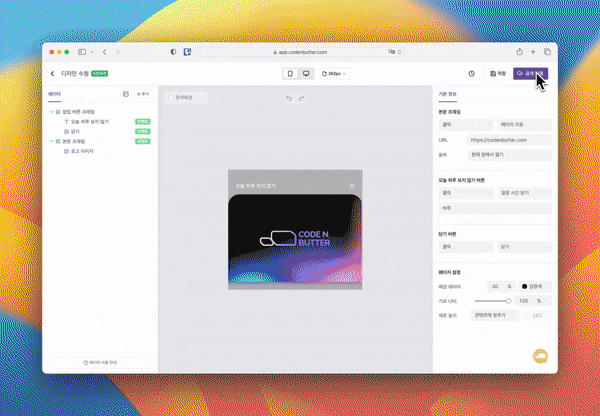Click the back arrow beside the design edit title
Screen dimensions: 600x416
[52, 73]
